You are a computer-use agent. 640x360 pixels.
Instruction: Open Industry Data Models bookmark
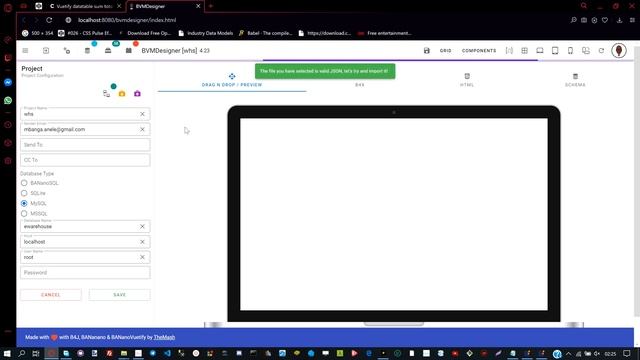pos(206,33)
